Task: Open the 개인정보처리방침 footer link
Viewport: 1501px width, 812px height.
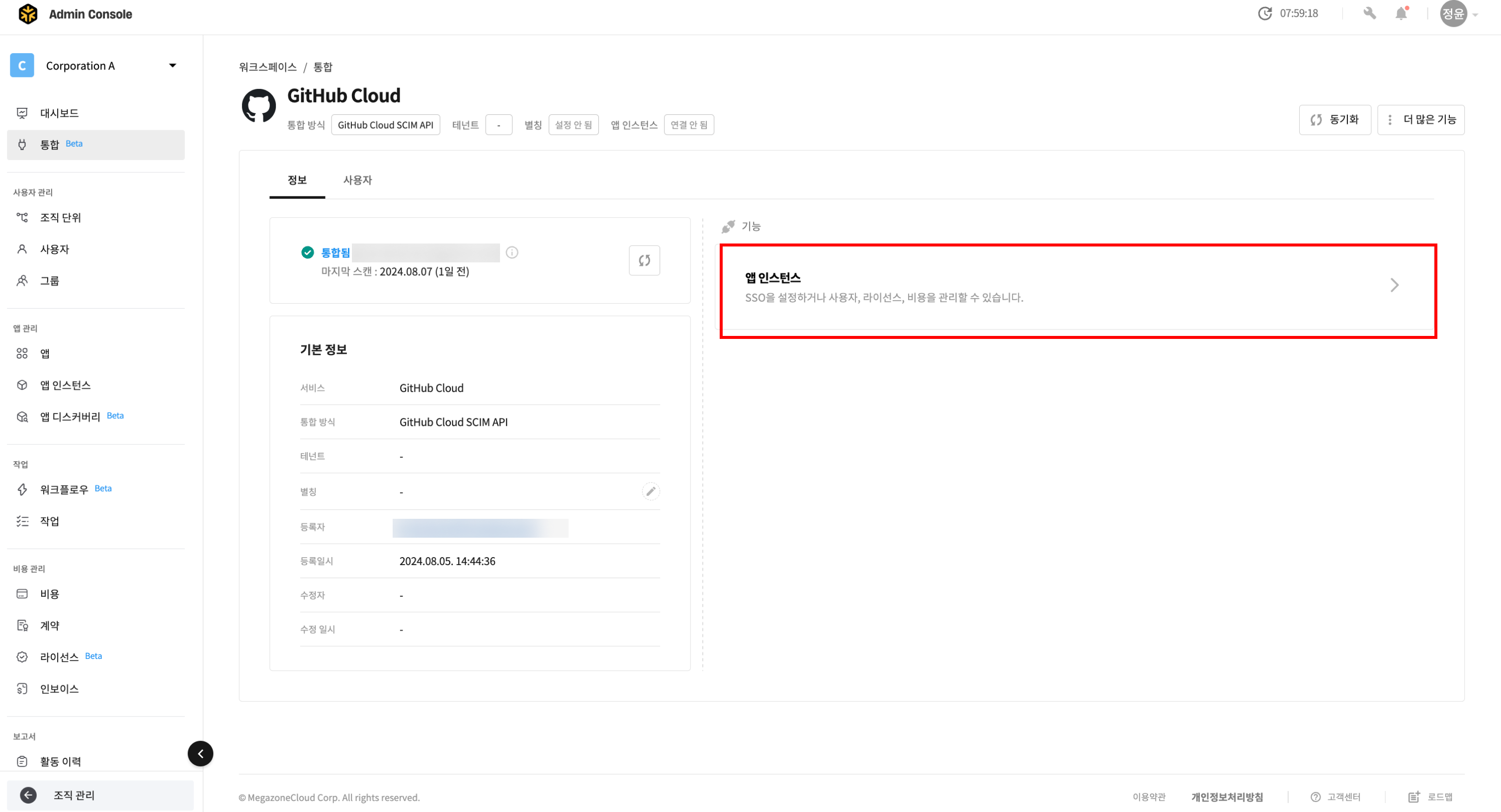Action: tap(1227, 797)
